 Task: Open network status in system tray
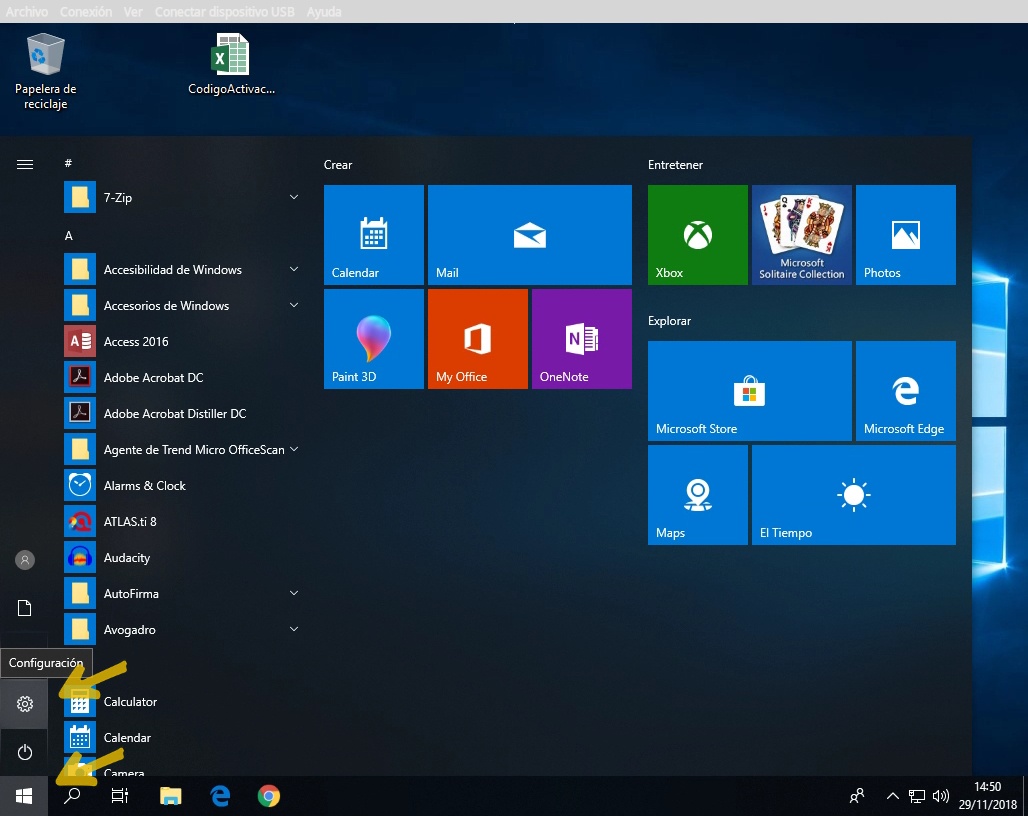(x=917, y=796)
